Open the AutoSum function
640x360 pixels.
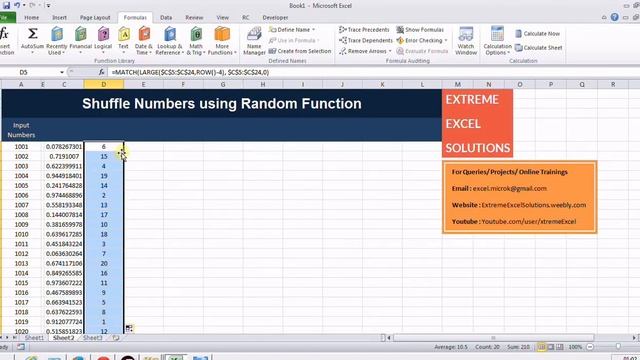(x=32, y=40)
